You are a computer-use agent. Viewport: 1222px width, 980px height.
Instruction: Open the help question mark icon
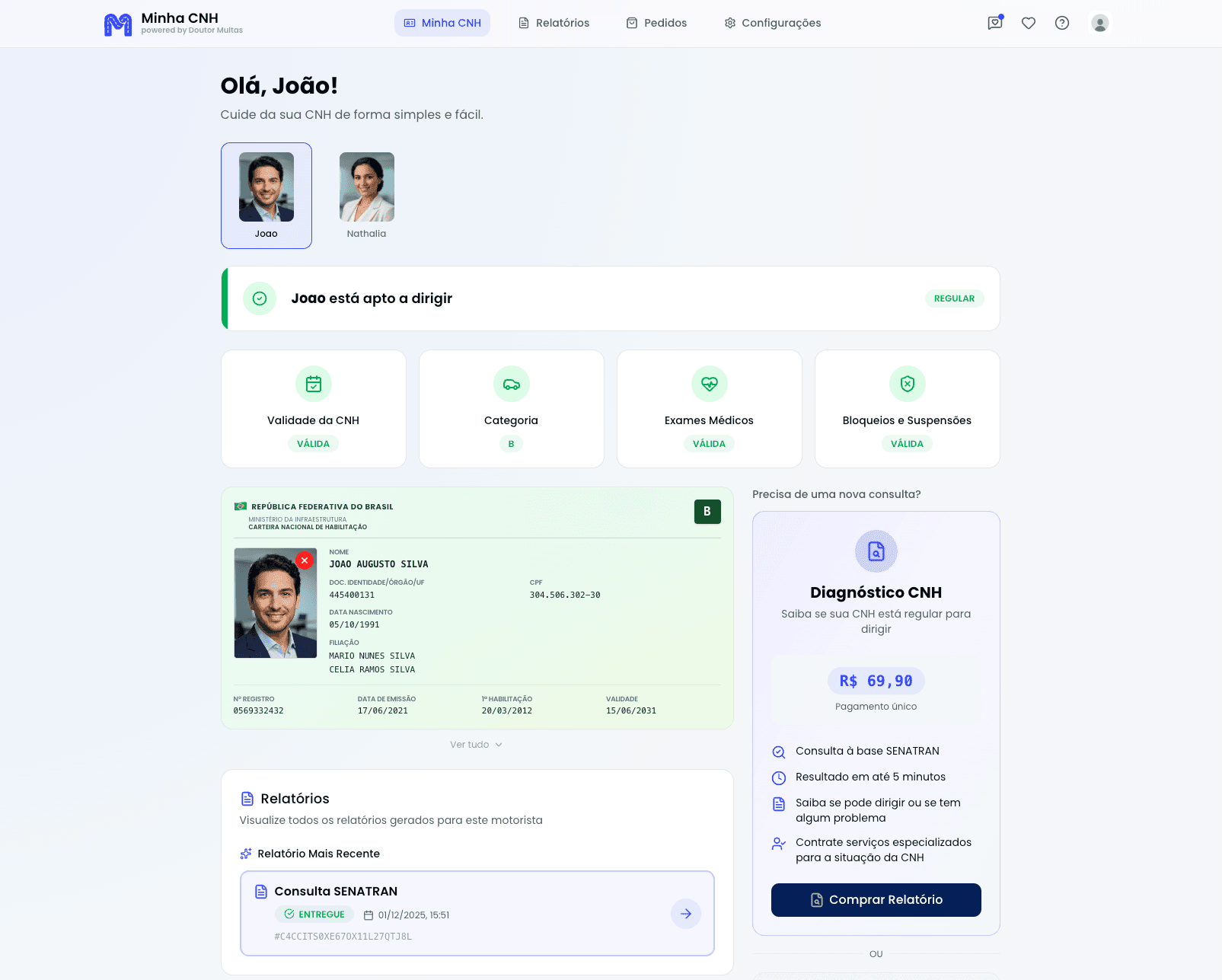pos(1061,23)
